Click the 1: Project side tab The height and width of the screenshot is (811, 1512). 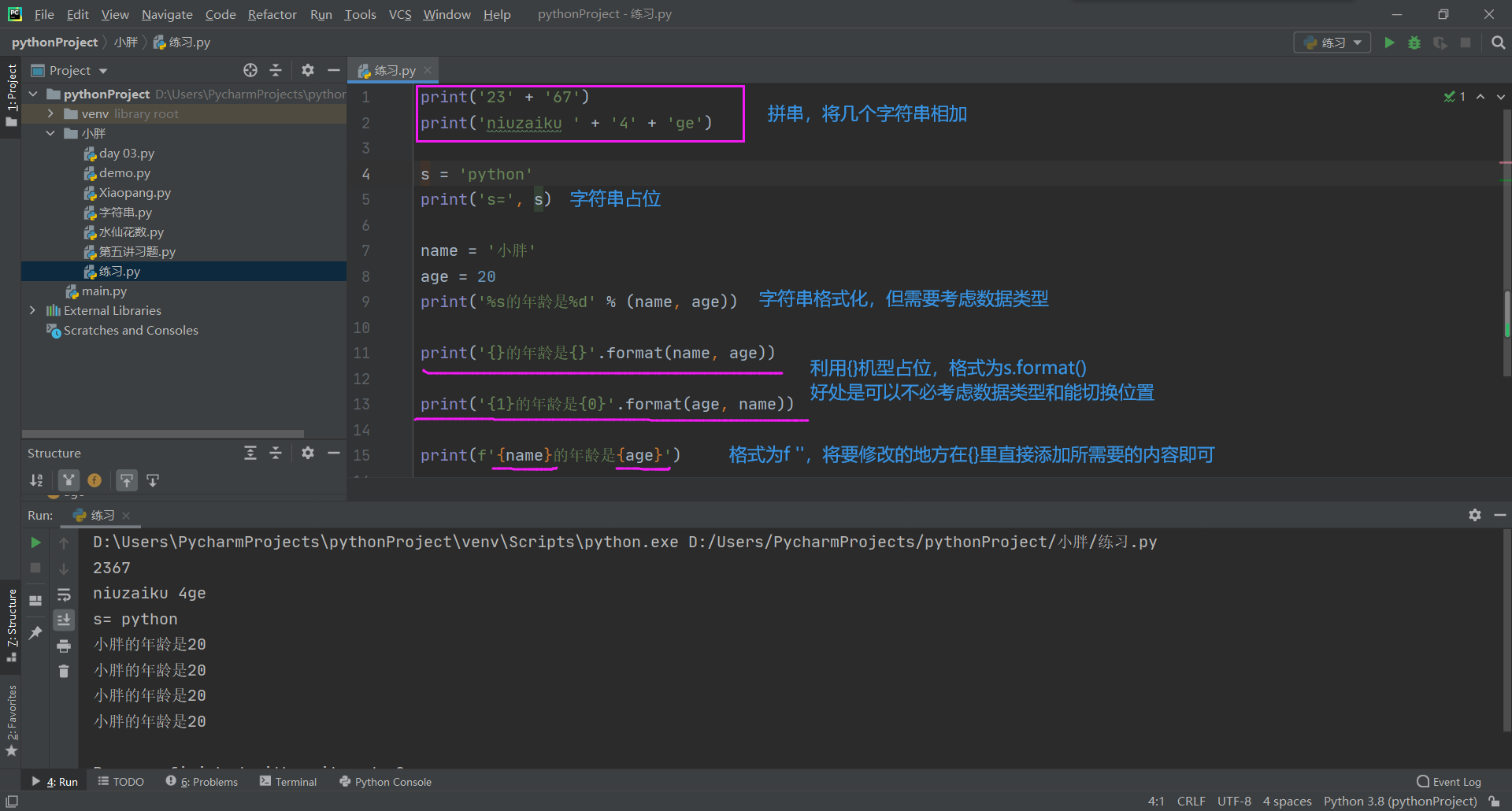tap(11, 95)
